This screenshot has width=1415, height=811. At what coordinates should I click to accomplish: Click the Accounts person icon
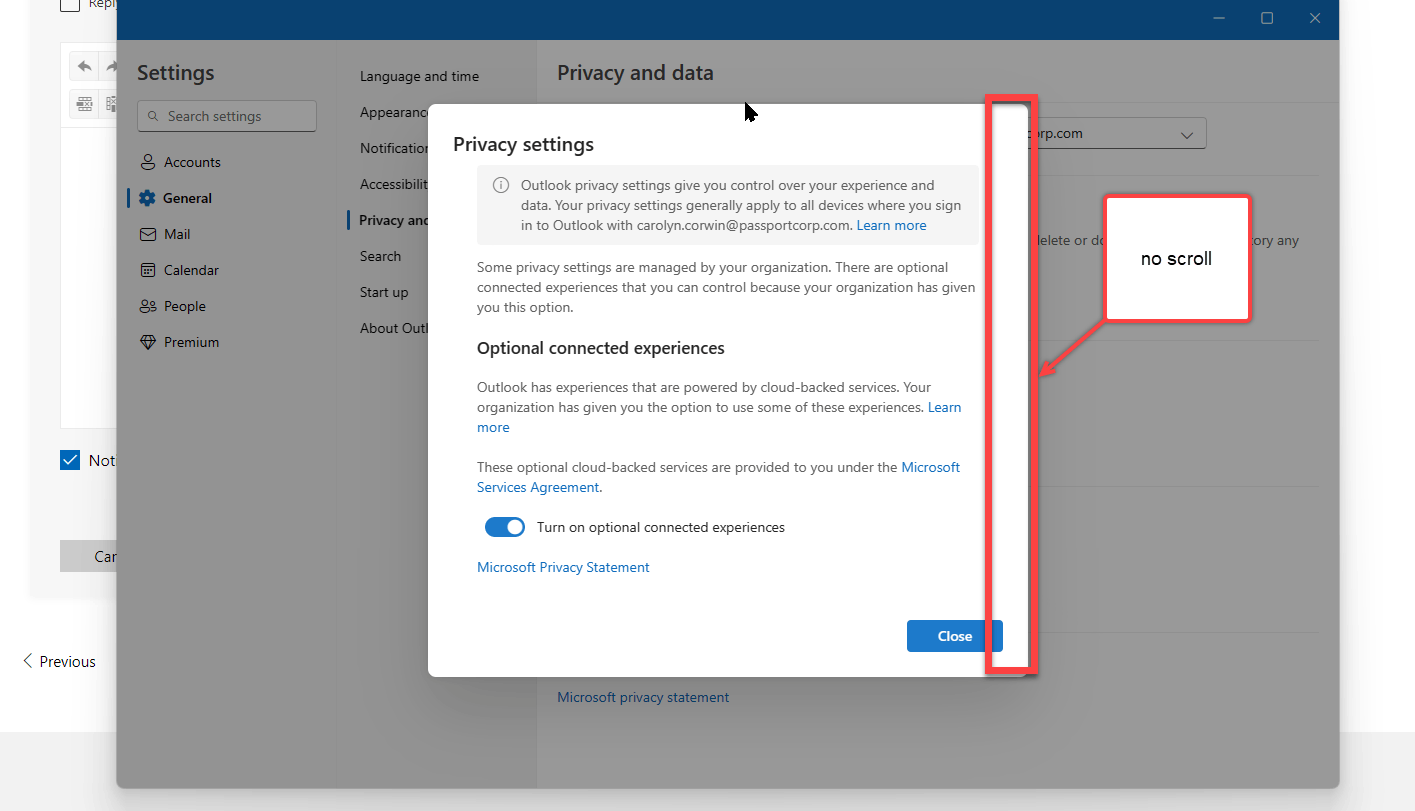tap(148, 162)
